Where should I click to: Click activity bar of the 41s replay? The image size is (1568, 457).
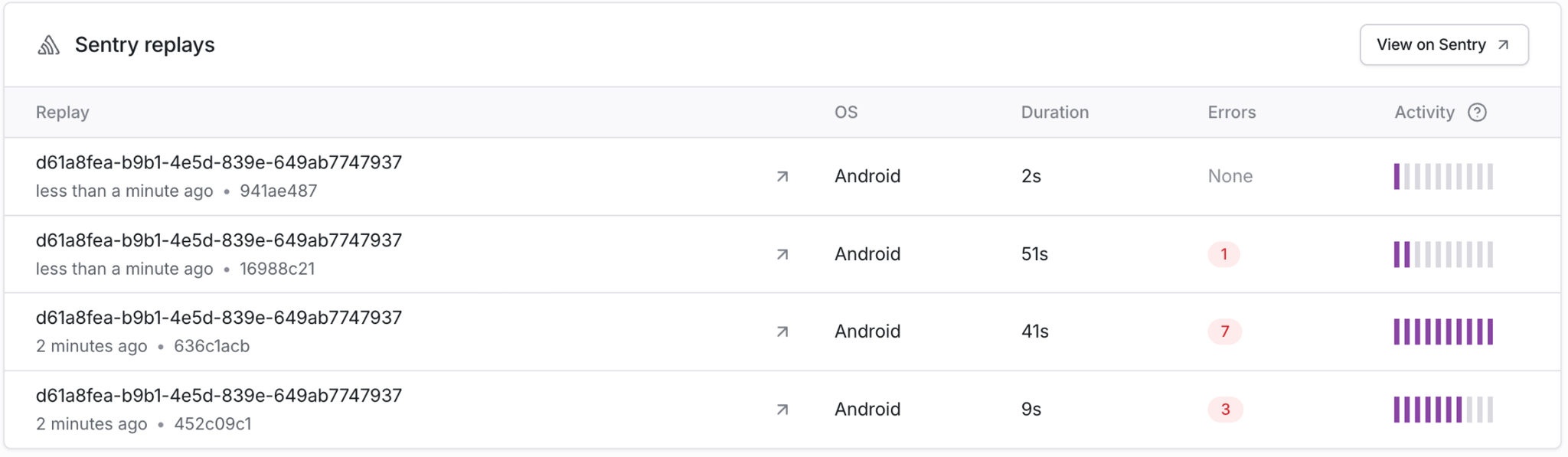click(1443, 331)
